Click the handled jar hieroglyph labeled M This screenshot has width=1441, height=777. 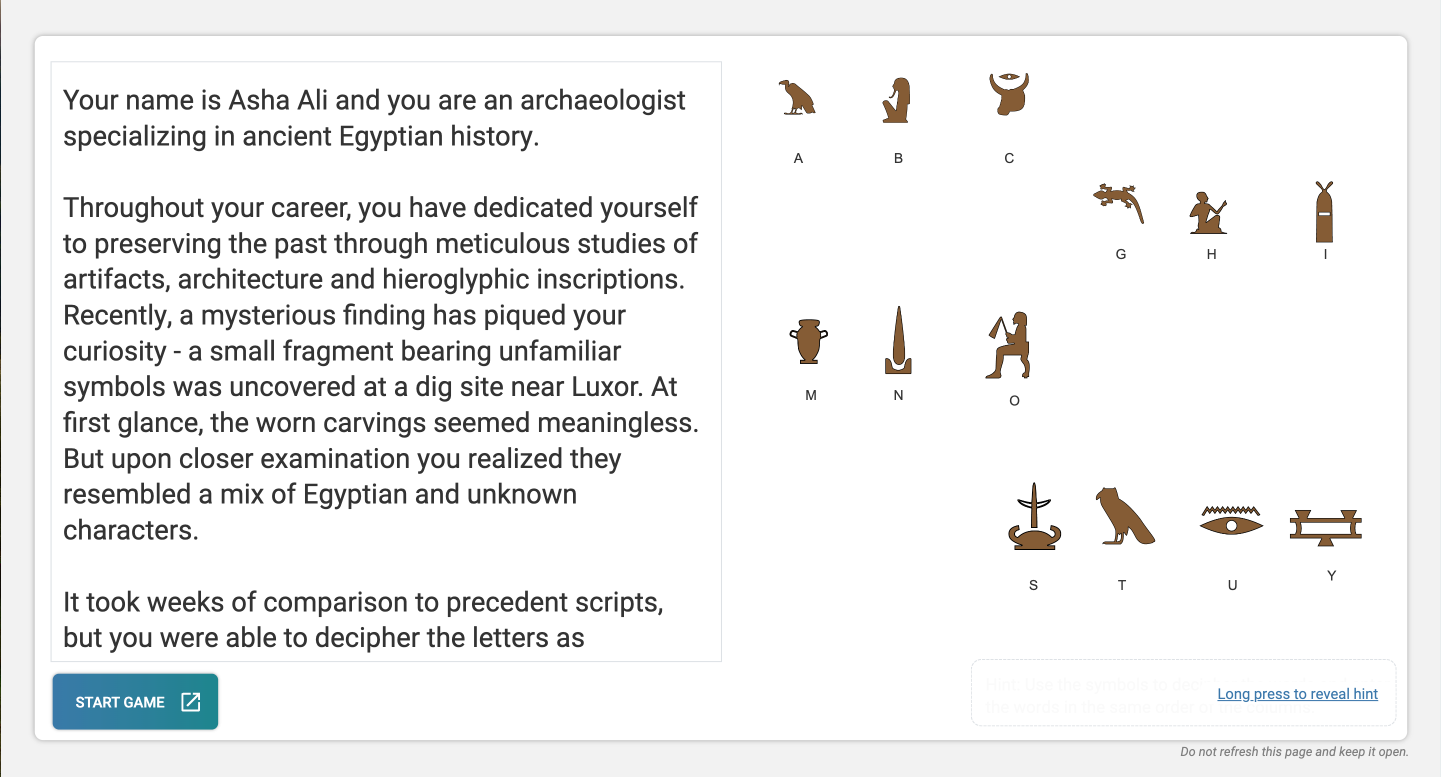click(809, 342)
